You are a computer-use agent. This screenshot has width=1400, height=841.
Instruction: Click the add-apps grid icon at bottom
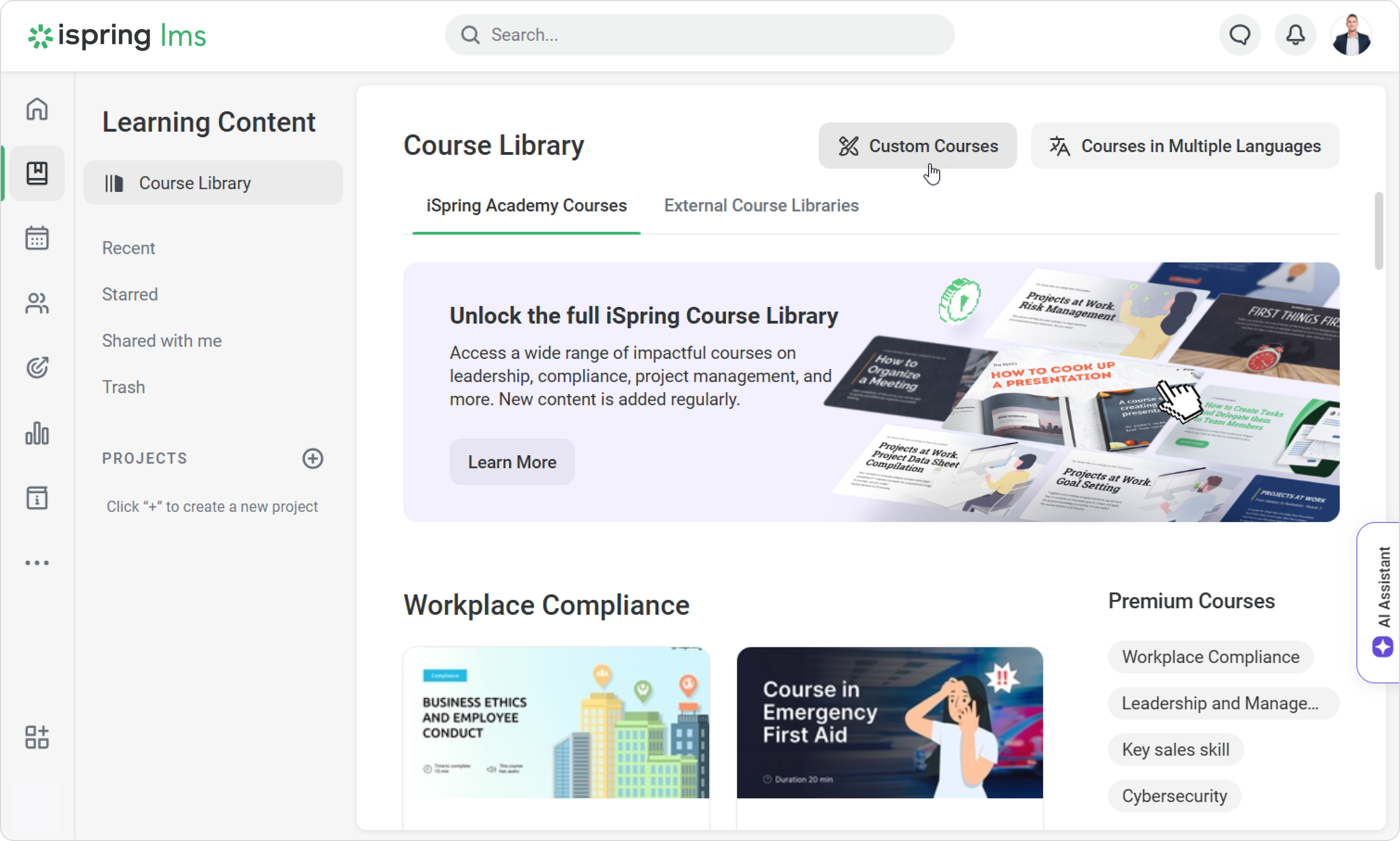[x=37, y=737]
